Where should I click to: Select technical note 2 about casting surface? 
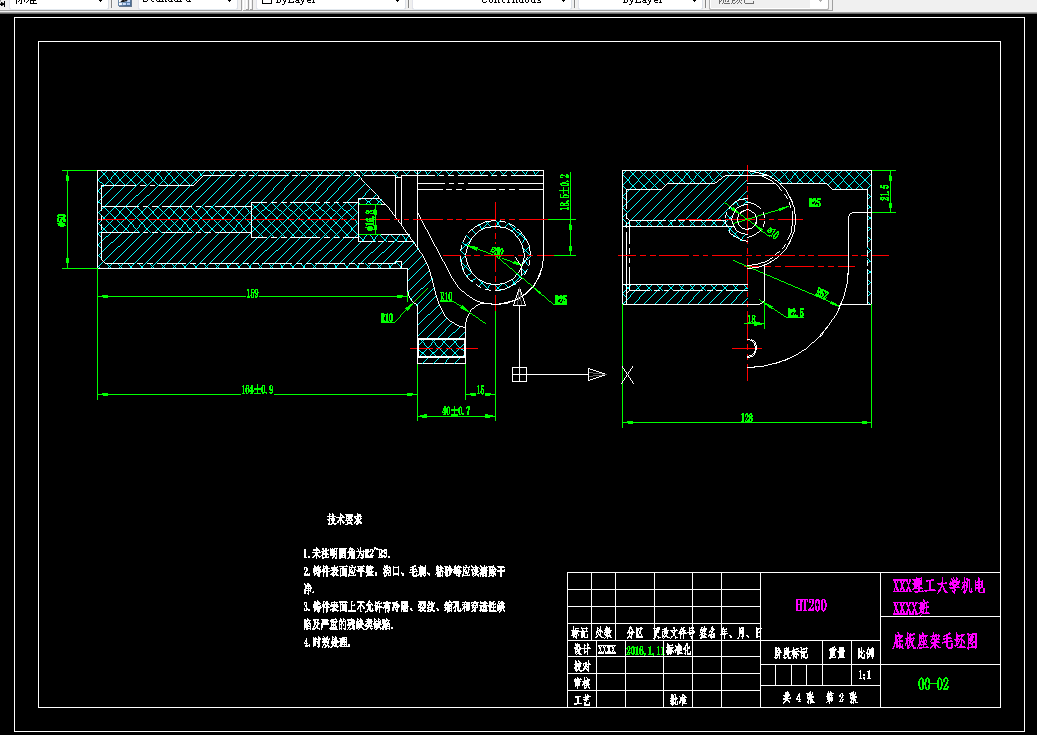point(404,579)
